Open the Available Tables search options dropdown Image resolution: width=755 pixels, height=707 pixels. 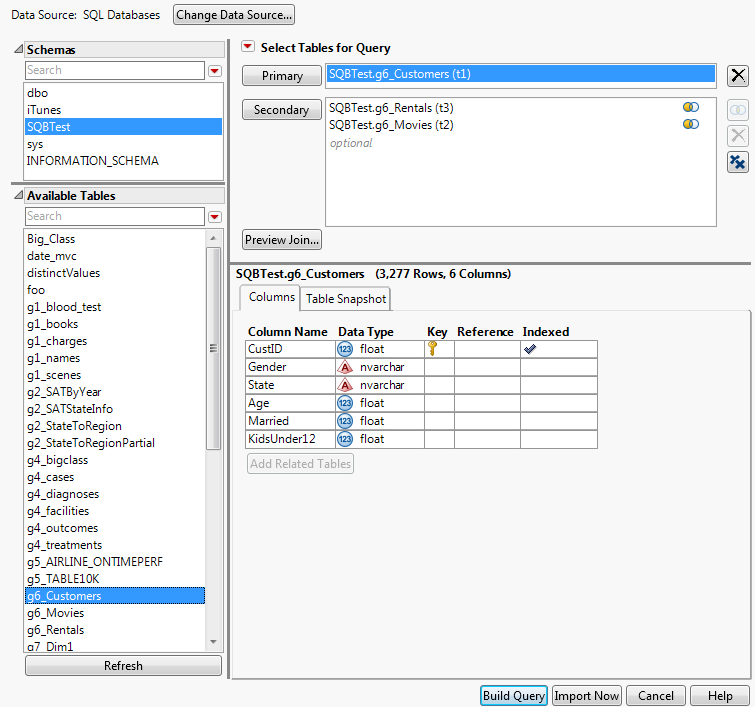214,217
